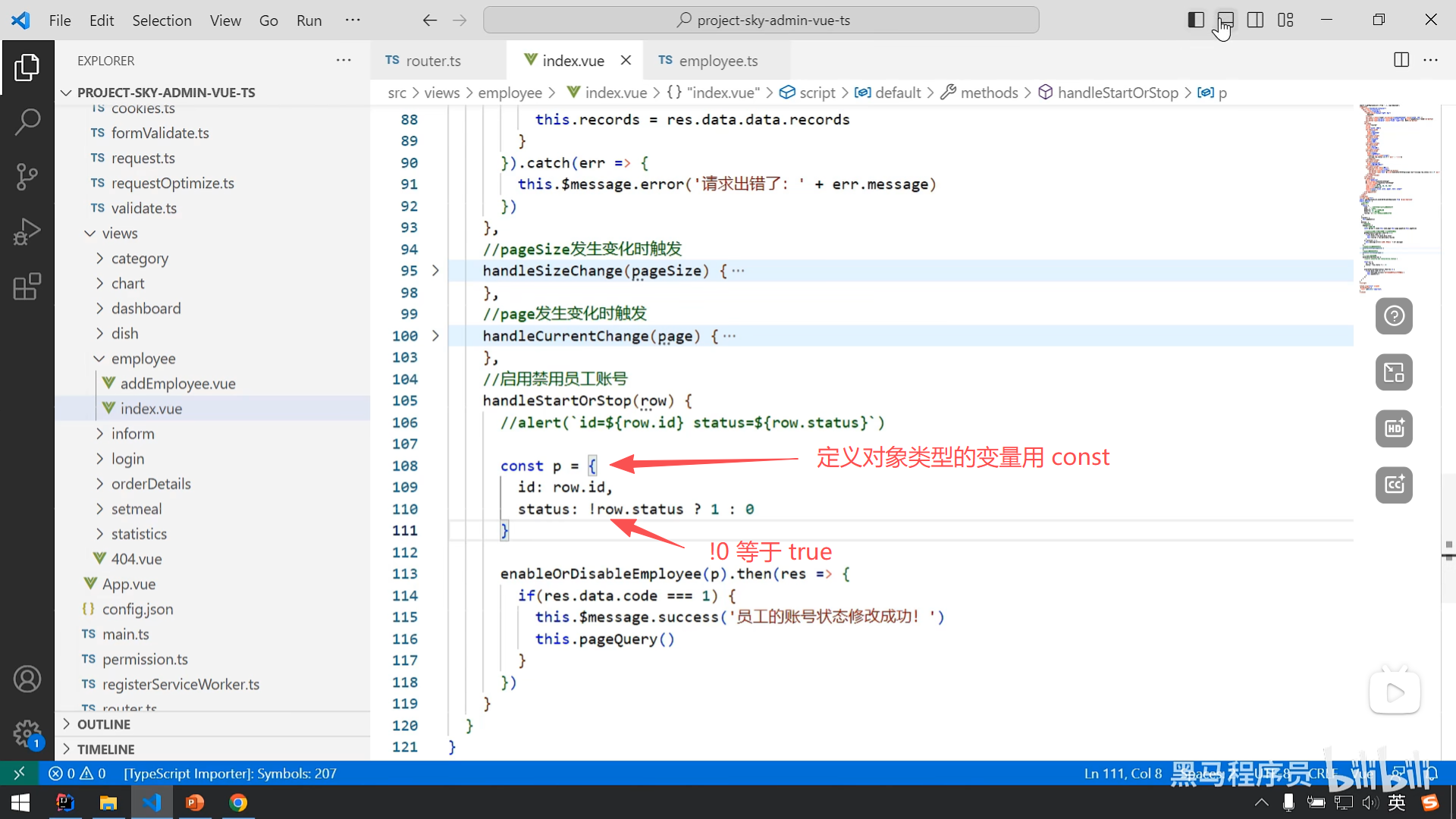Collapse the employee folder
Image resolution: width=1456 pixels, height=819 pixels.
143,358
